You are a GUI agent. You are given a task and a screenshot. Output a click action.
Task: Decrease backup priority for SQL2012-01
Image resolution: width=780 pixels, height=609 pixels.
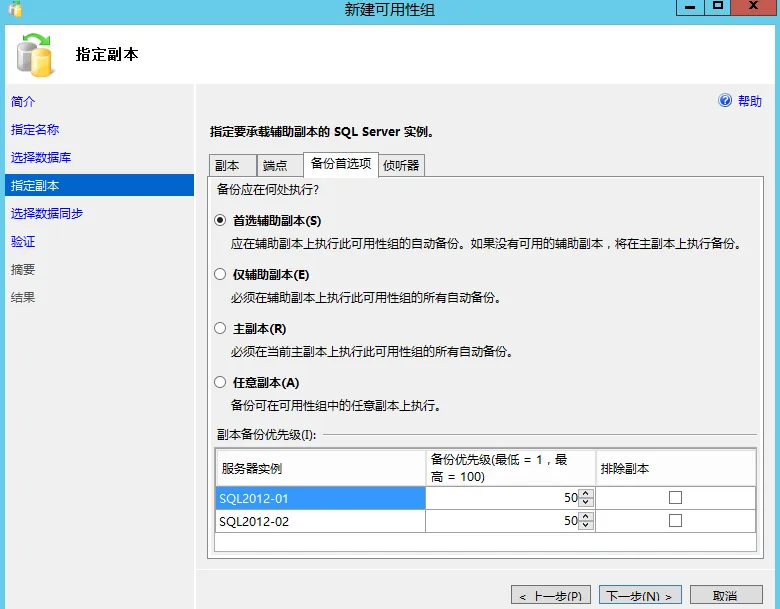586,502
